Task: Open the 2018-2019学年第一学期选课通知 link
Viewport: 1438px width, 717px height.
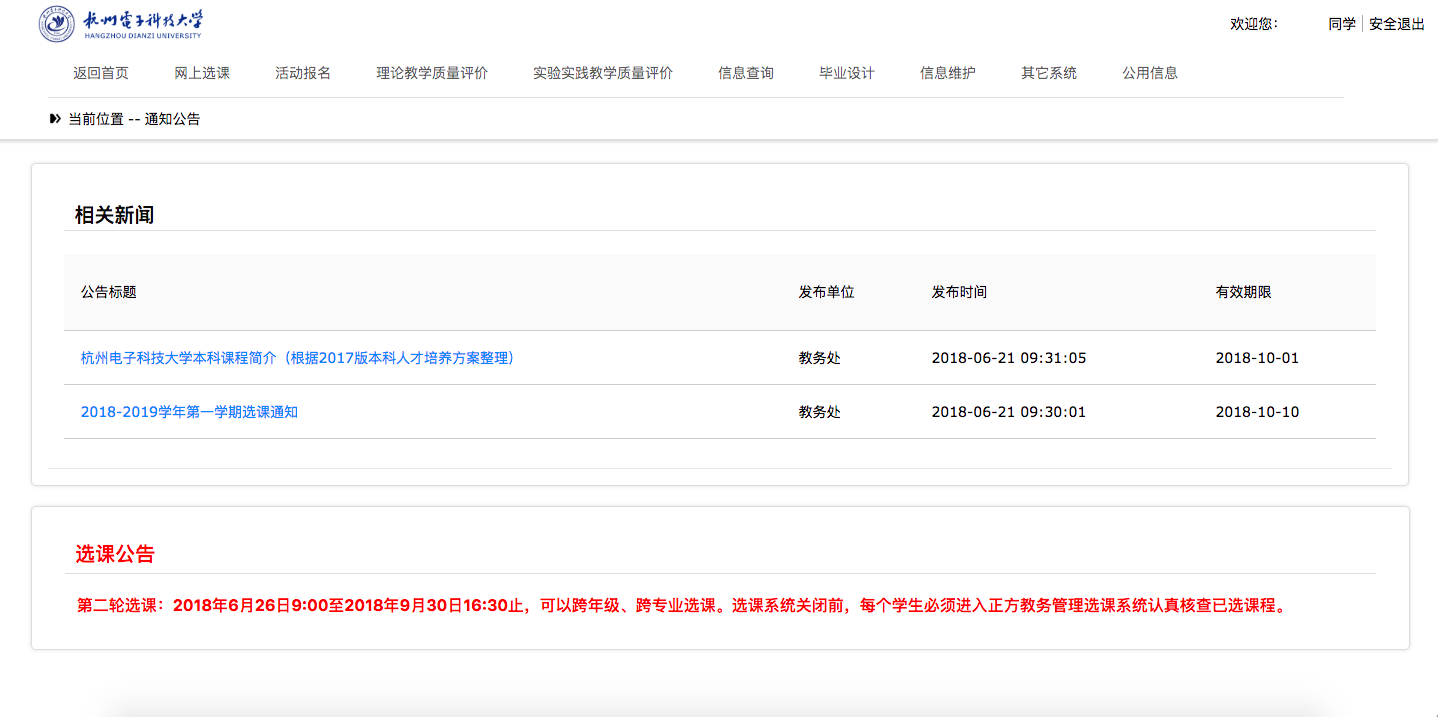Action: point(189,412)
